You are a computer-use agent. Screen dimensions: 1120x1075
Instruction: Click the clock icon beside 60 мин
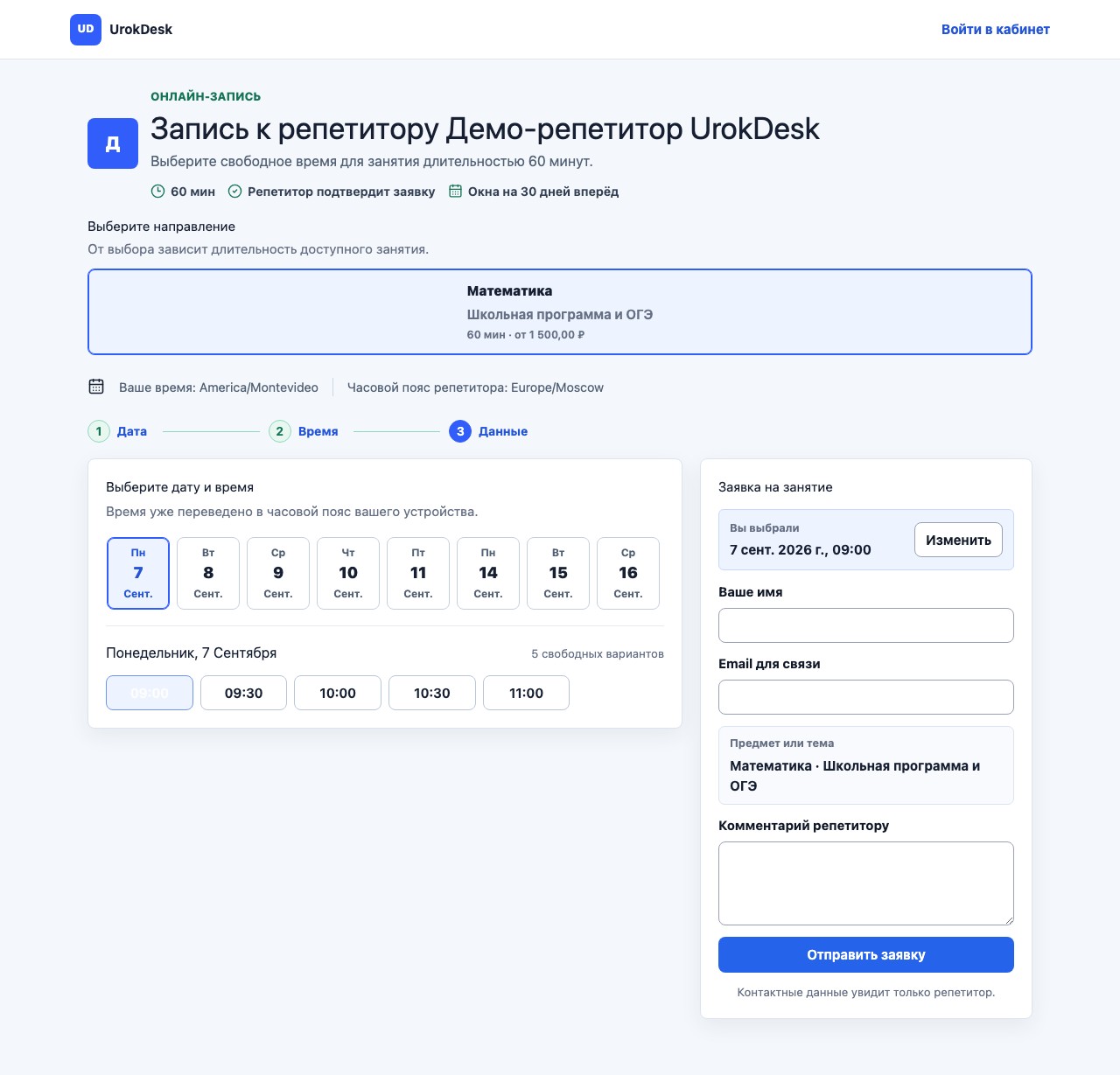coord(157,192)
